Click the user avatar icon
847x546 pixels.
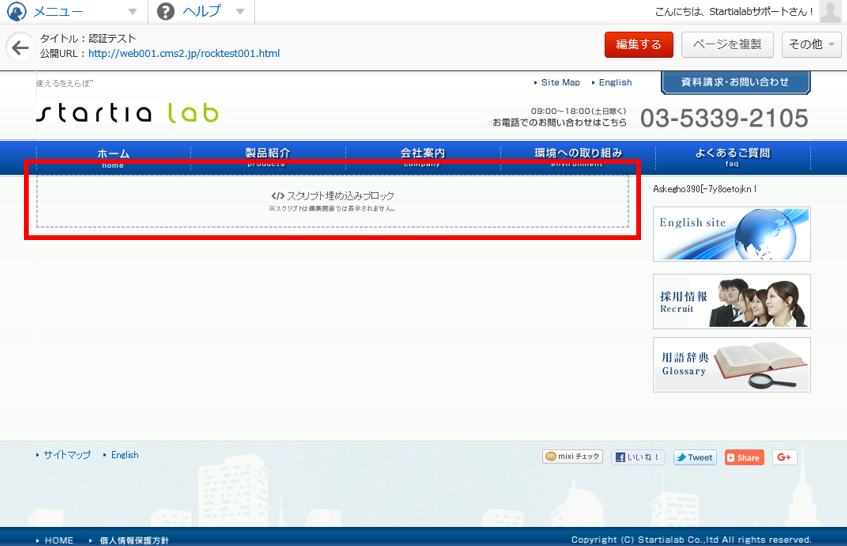coord(830,11)
